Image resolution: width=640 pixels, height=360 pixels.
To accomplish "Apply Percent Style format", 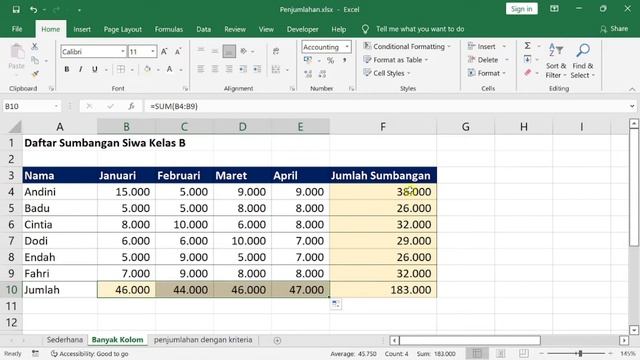I will [x=330, y=60].
